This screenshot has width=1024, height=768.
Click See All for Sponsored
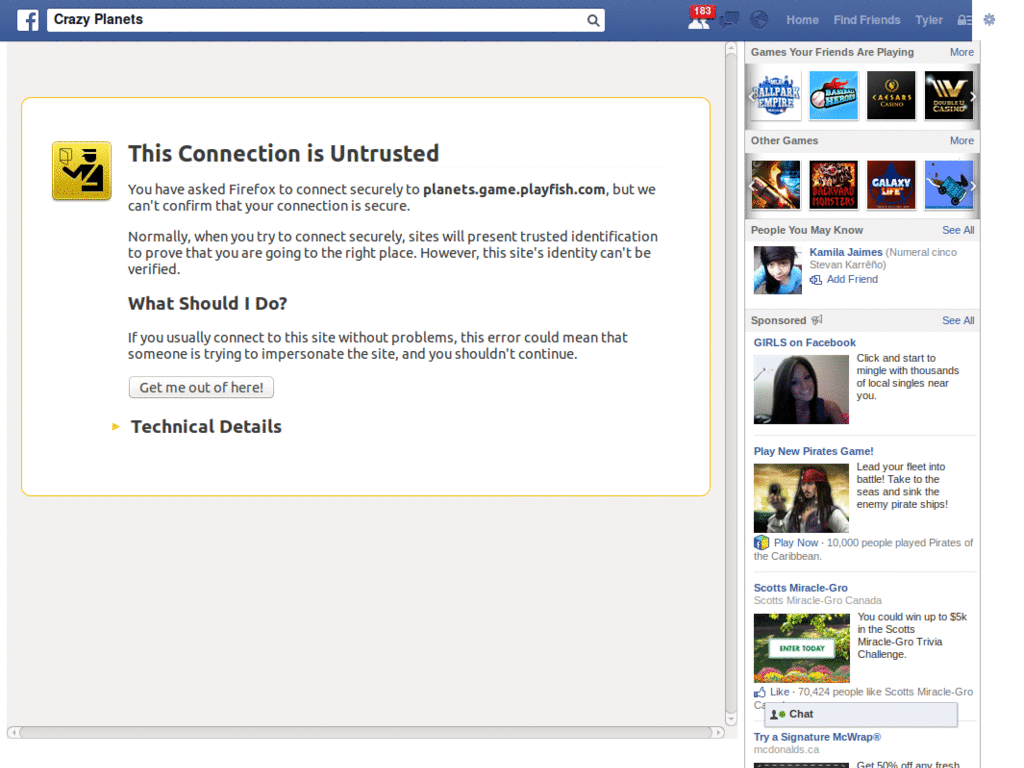tap(958, 320)
